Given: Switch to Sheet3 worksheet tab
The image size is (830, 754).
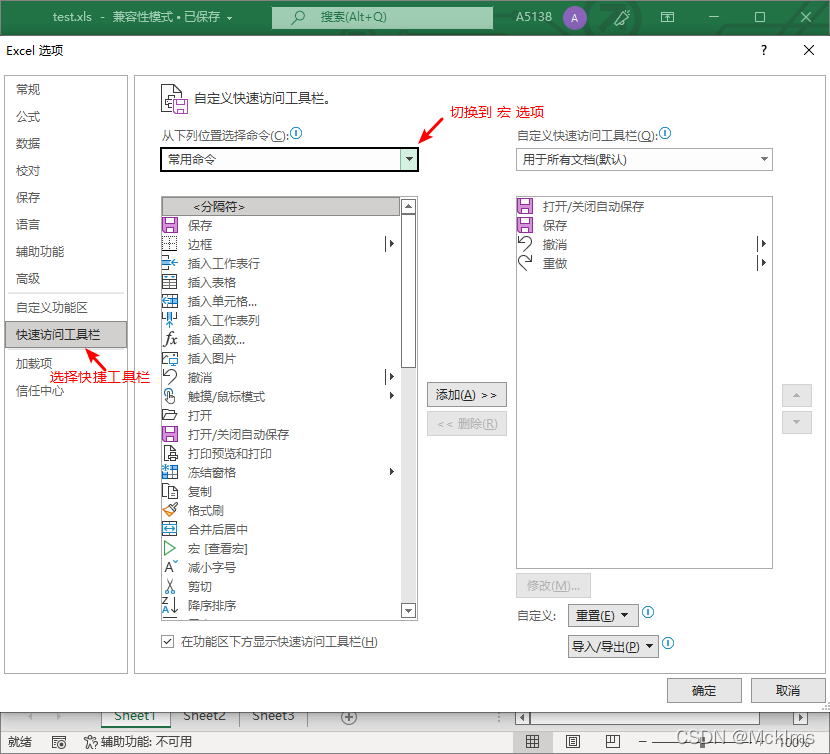Looking at the screenshot, I should tap(273, 717).
